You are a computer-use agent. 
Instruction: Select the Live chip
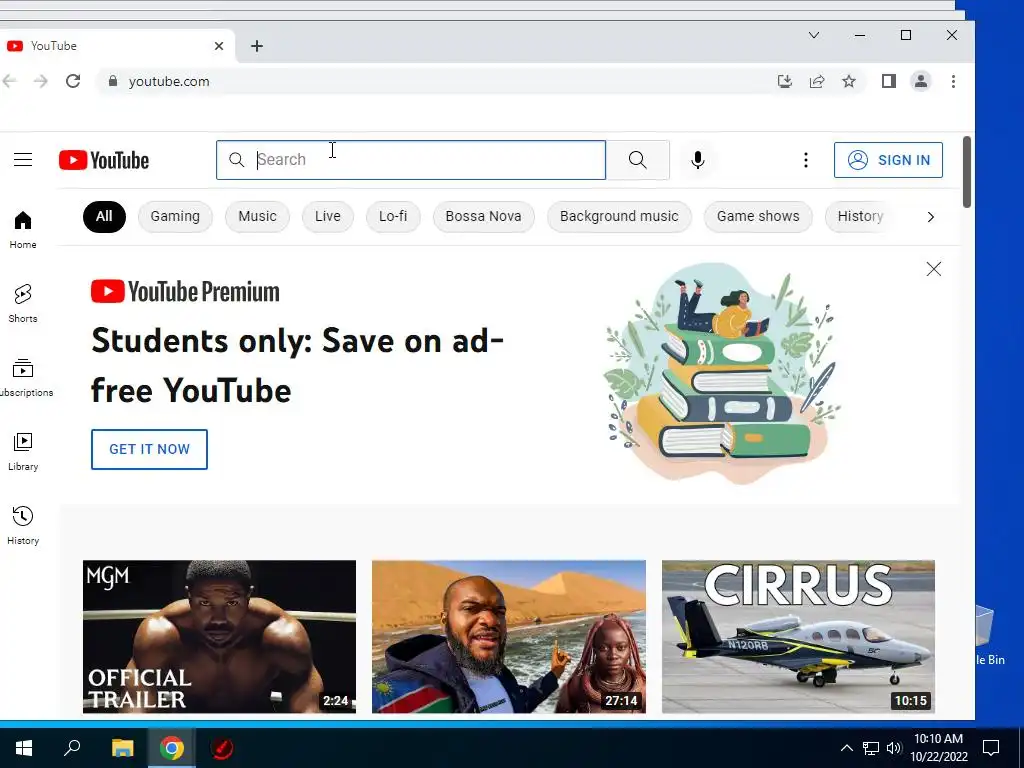click(328, 217)
